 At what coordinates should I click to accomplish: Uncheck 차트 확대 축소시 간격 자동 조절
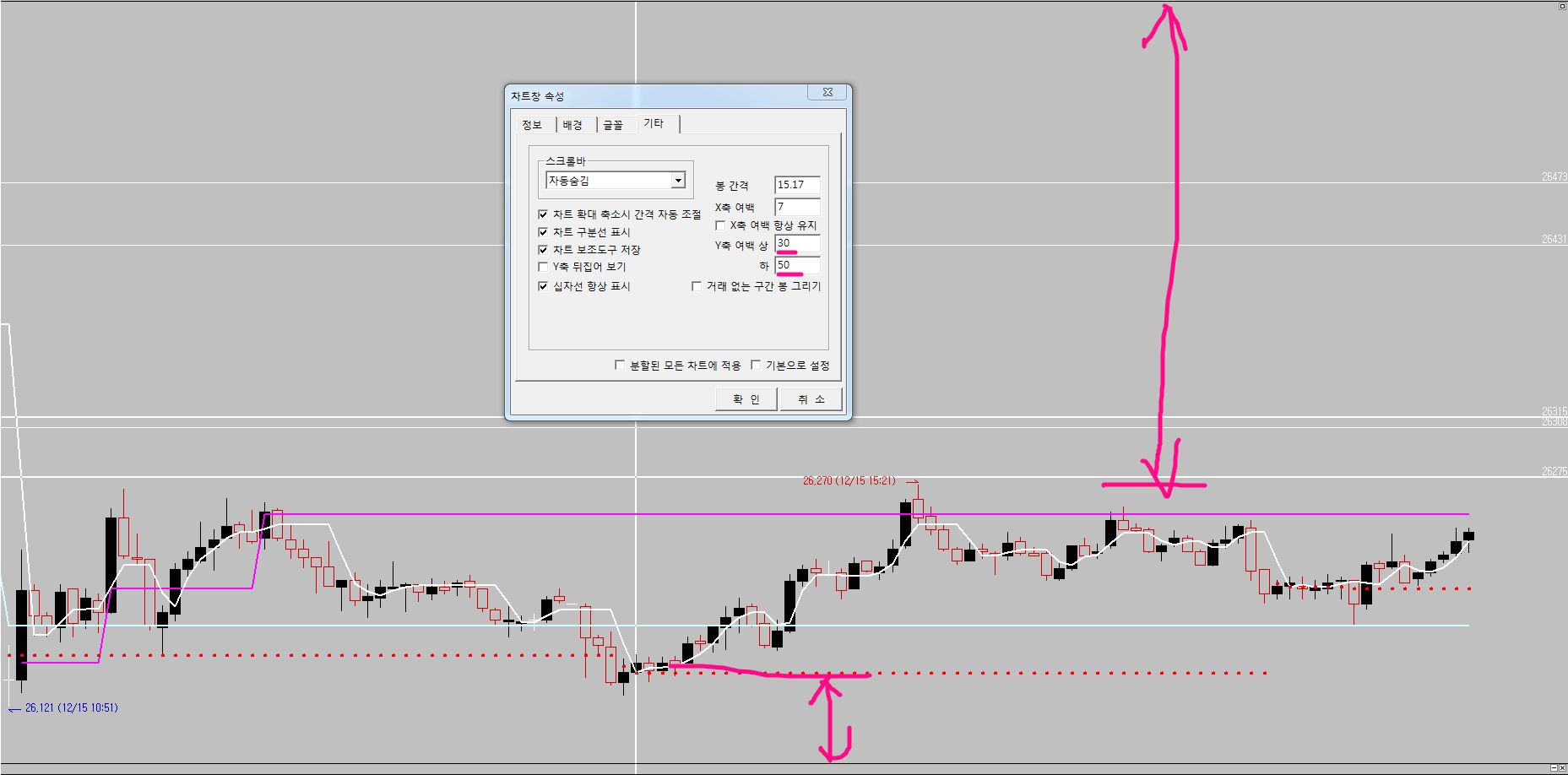pos(543,214)
